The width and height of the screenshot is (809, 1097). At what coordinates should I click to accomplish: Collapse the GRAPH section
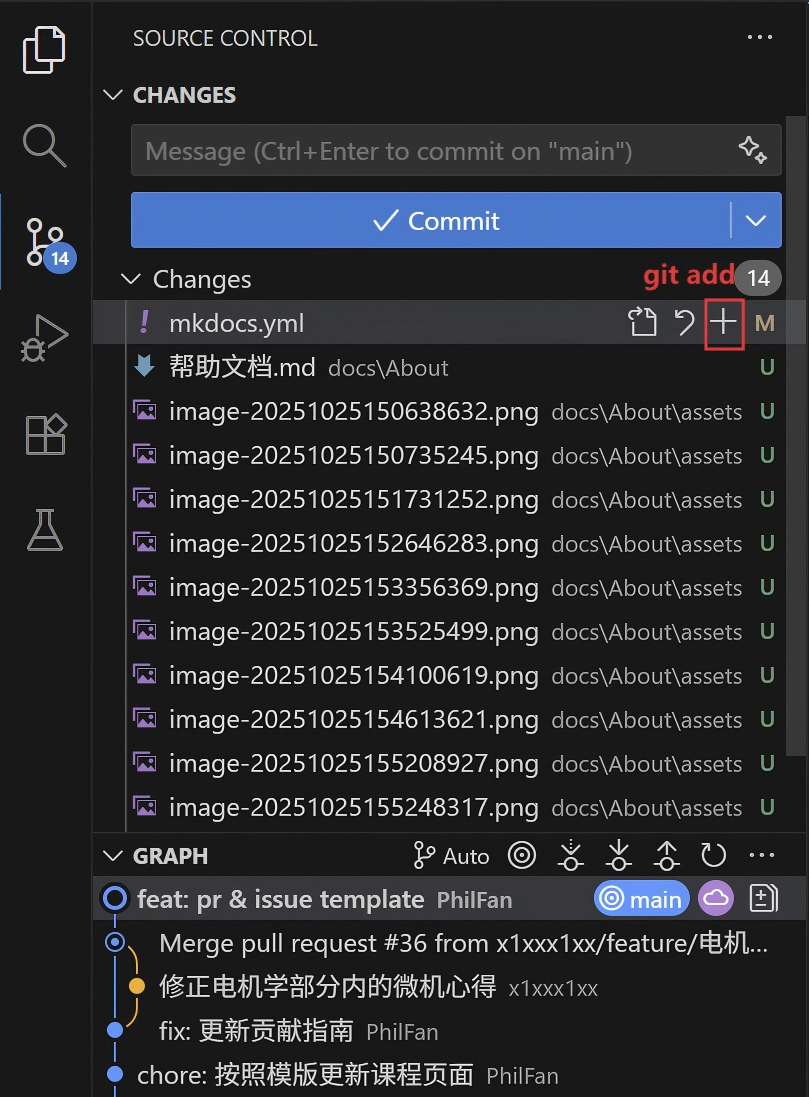point(112,855)
